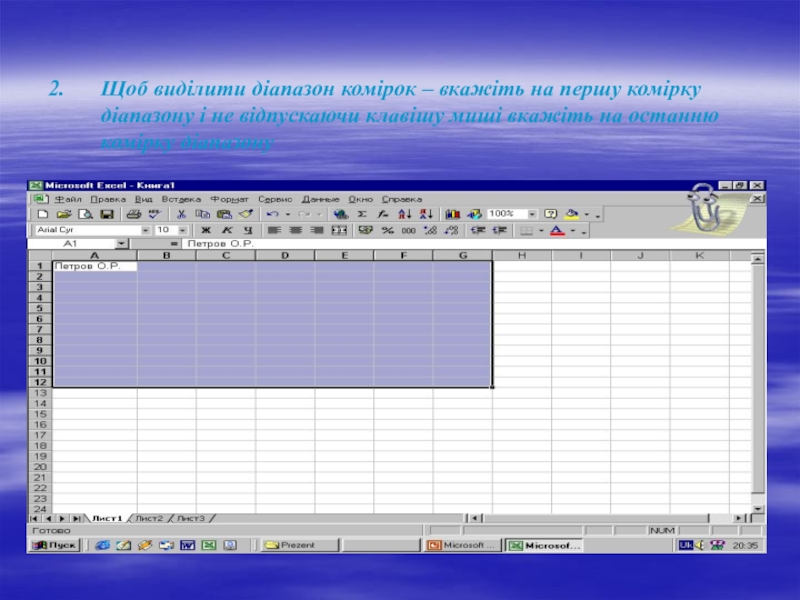Open the font size 10 dropdown

click(181, 229)
